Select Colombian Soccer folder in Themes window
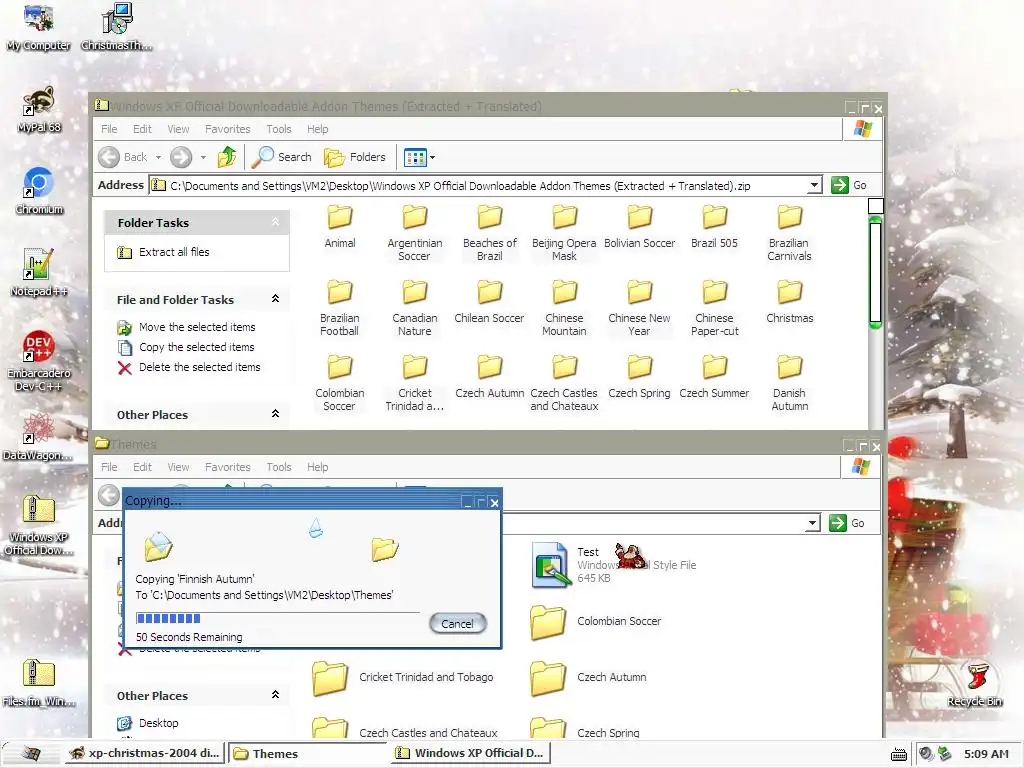 coord(596,622)
